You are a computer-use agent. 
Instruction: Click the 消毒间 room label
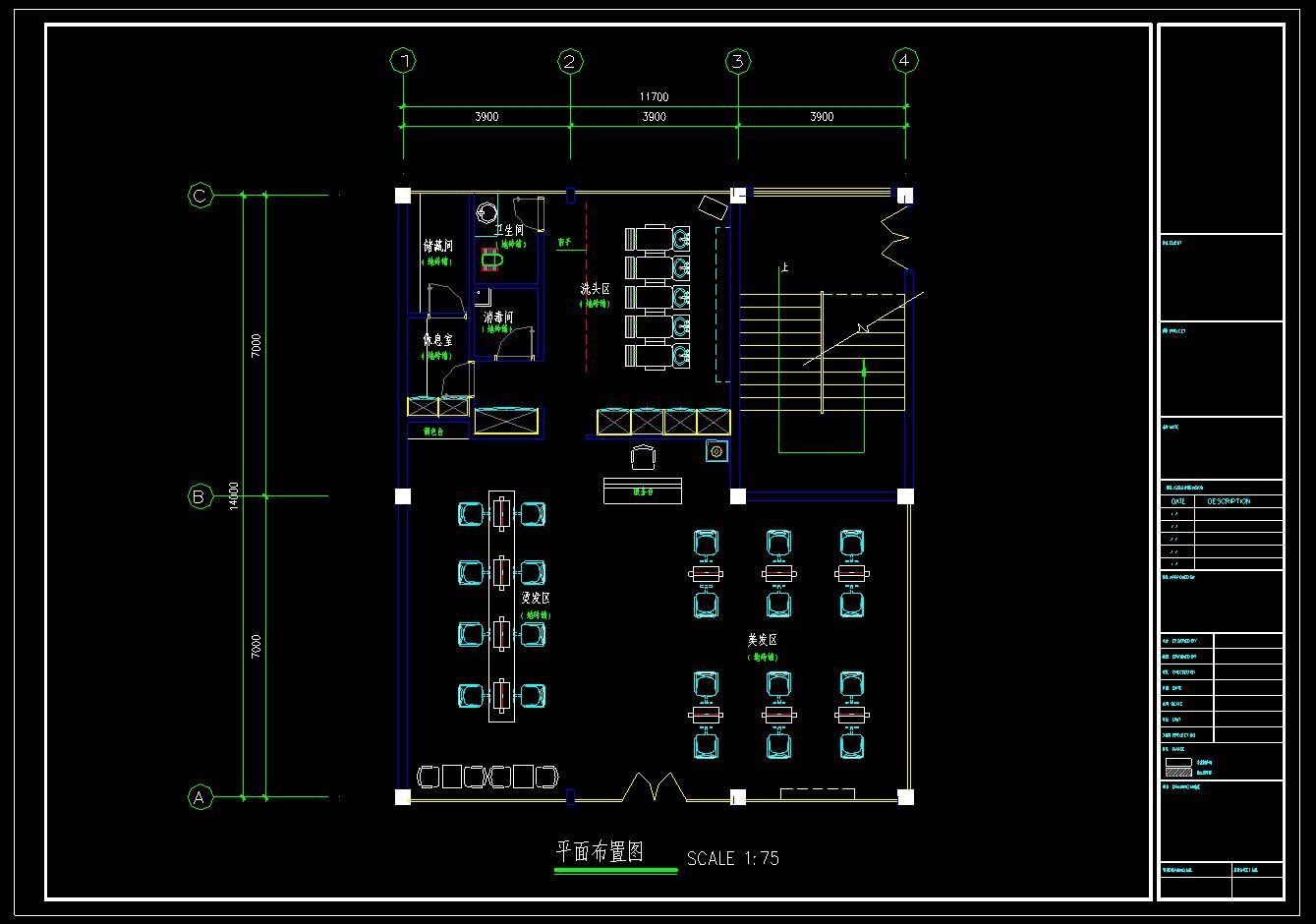[x=498, y=318]
